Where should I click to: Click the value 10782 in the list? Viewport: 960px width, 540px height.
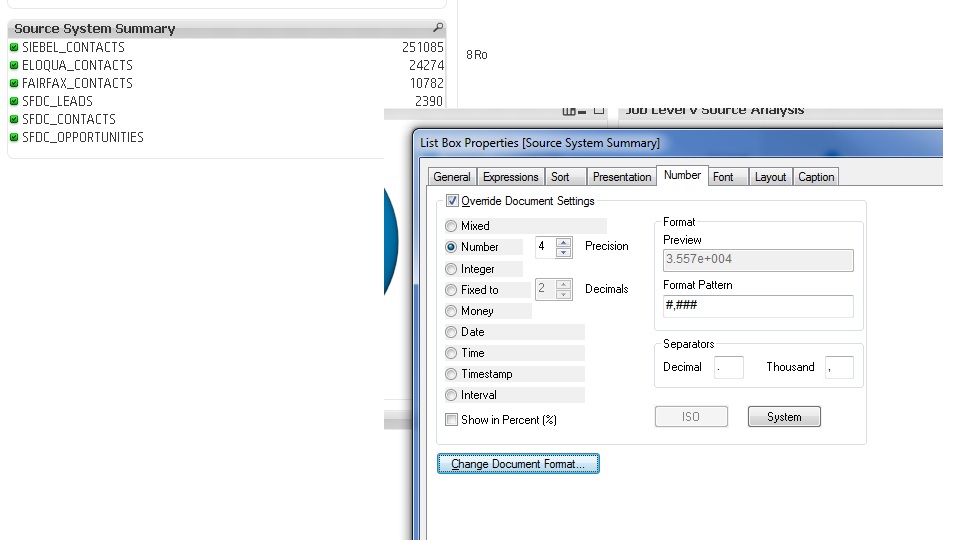(x=426, y=83)
